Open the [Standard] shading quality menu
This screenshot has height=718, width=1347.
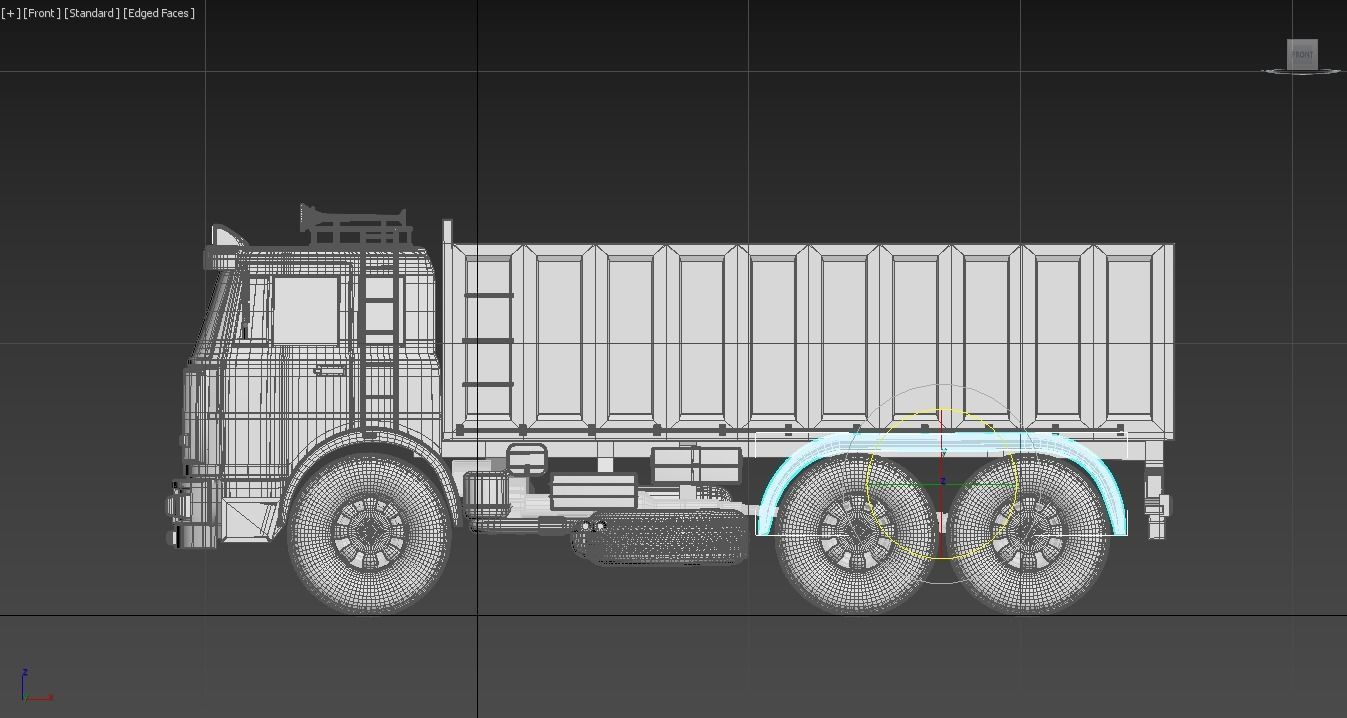[x=92, y=13]
